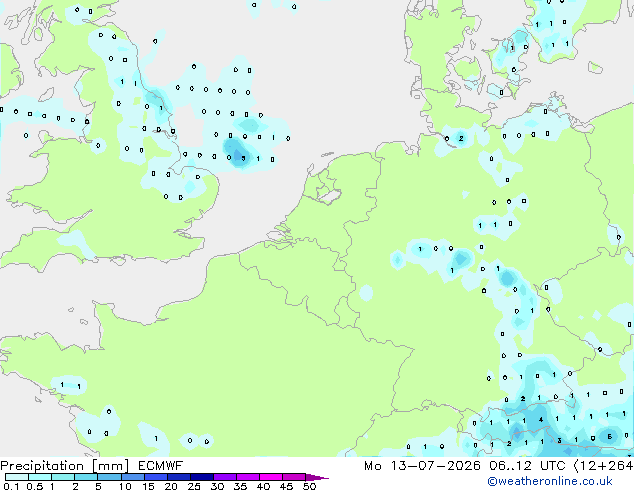Click the above-50 legend arrow tip
Image resolution: width=634 pixels, height=490 pixels.
click(x=317, y=477)
